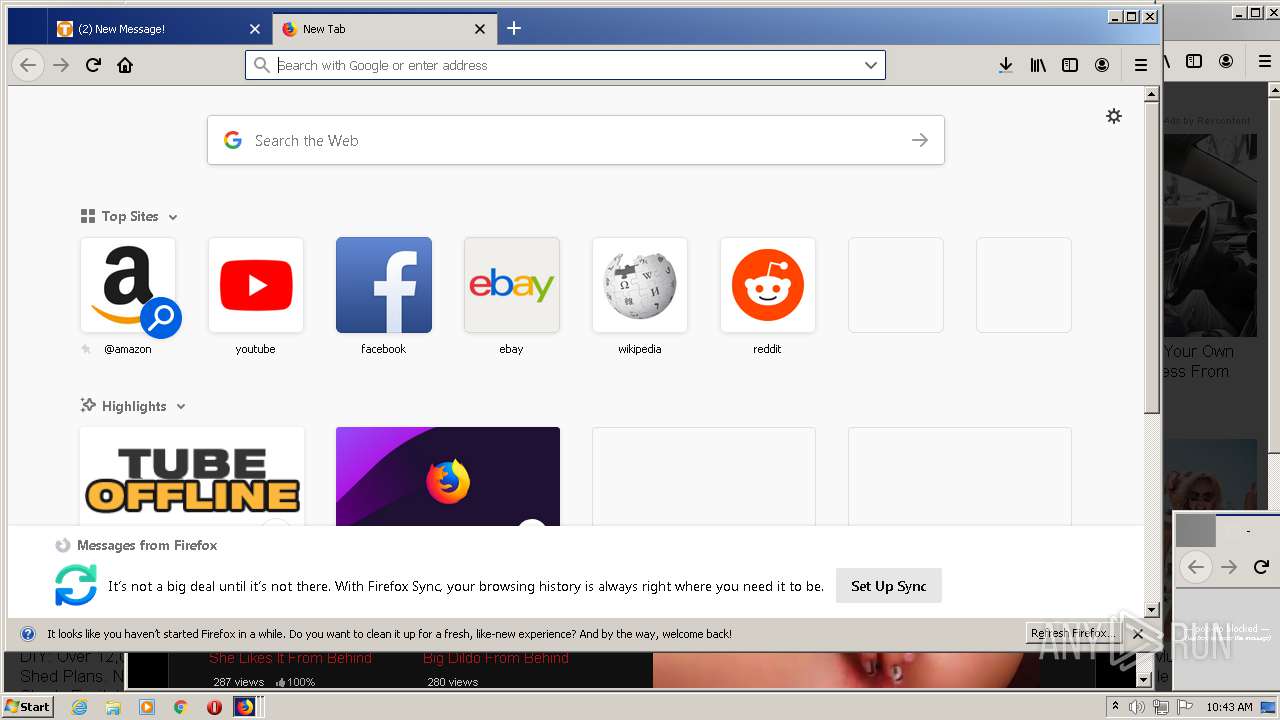The height and width of the screenshot is (720, 1280).
Task: Toggle the sidebar view icon
Action: tap(1070, 65)
